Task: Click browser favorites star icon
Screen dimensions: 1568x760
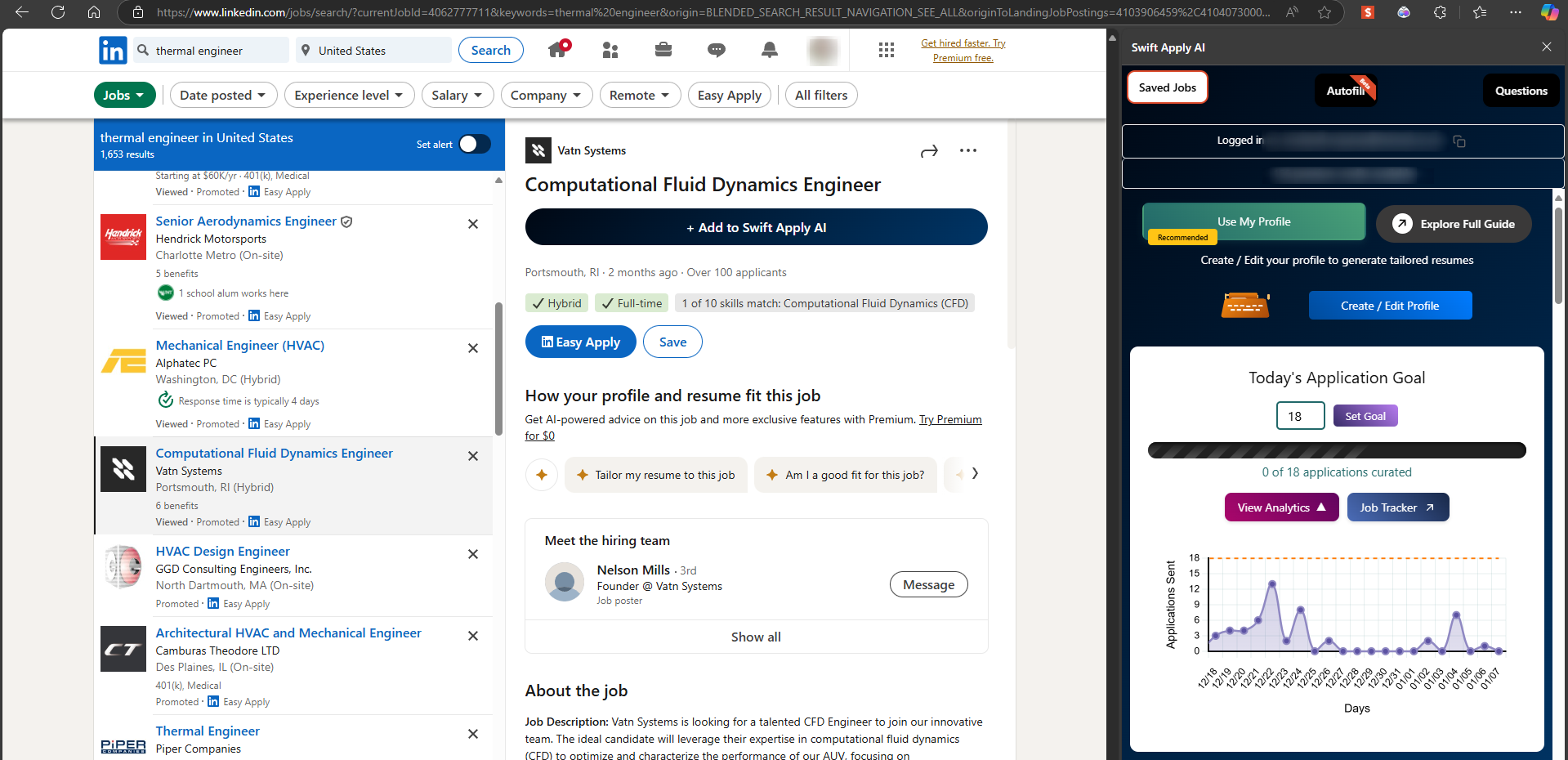Action: [x=1325, y=12]
